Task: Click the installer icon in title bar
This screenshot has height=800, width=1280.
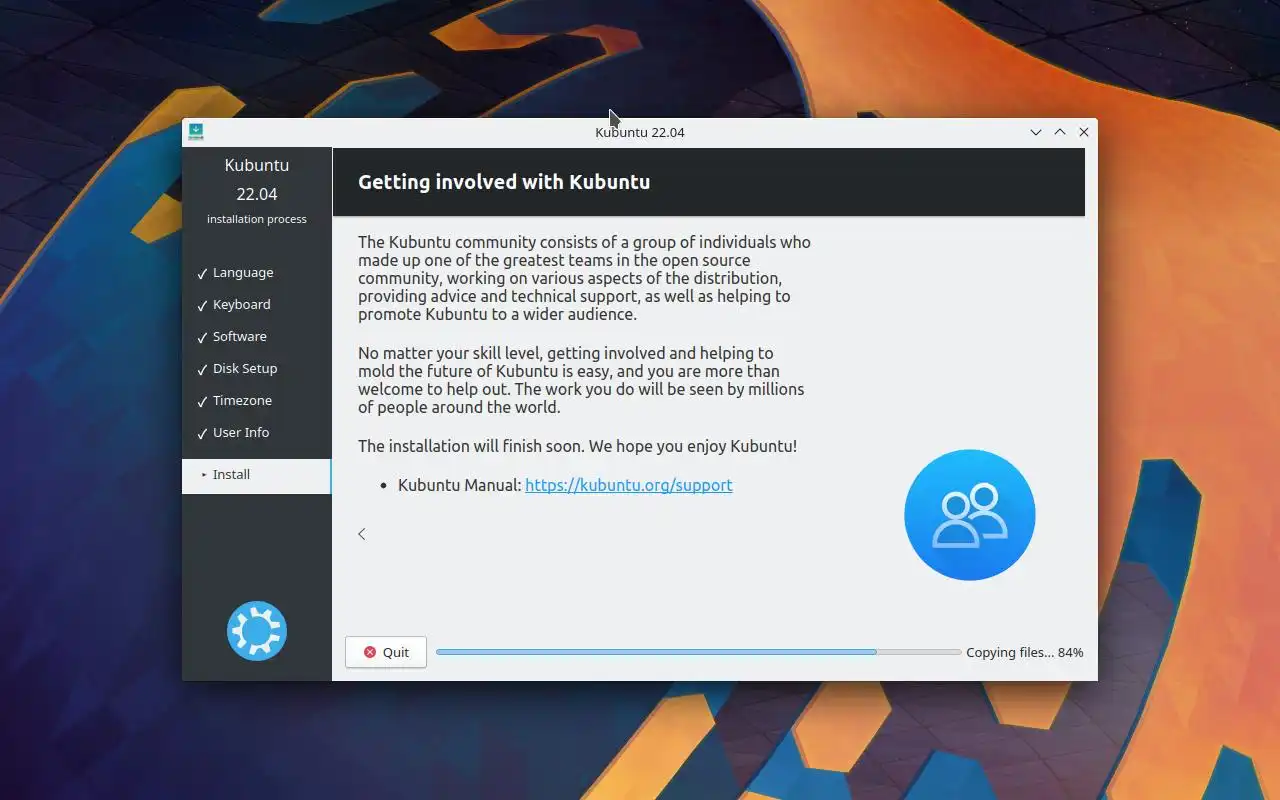Action: pos(196,132)
